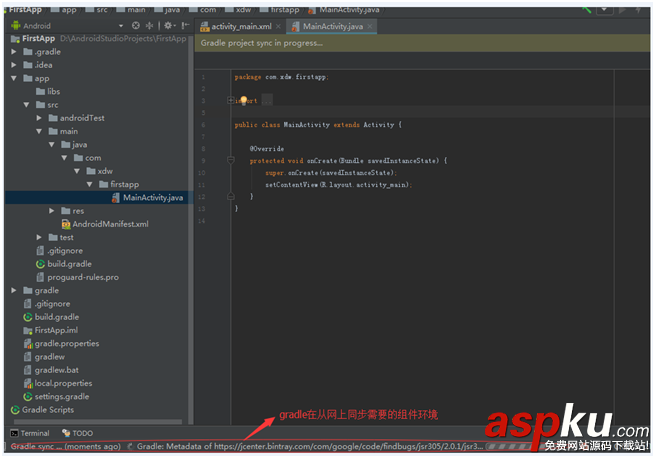Hide the Project panel with the hide icon
Viewport: 655px width, 458px height.
[x=185, y=25]
